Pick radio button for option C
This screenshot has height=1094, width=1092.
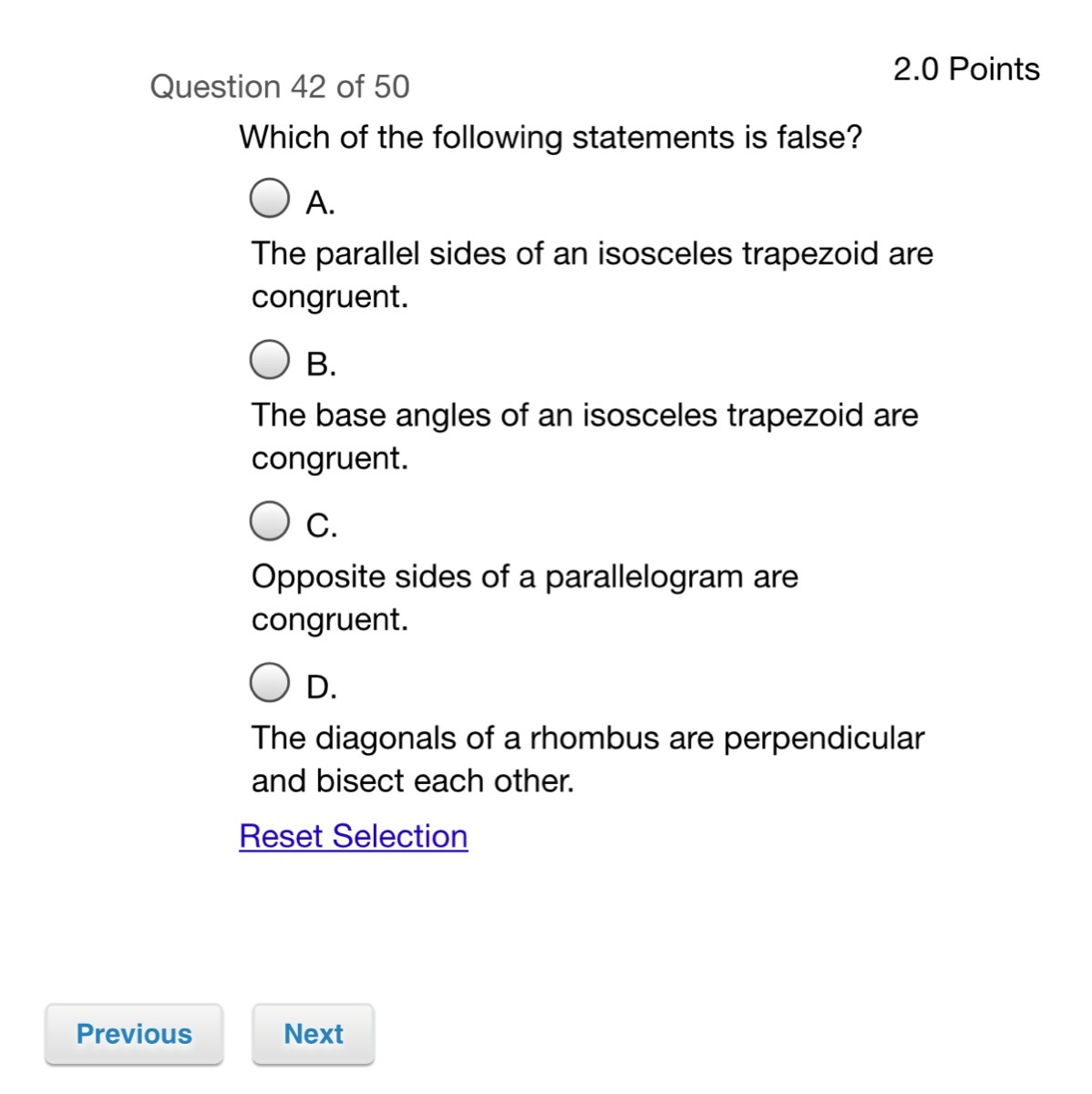tap(270, 521)
